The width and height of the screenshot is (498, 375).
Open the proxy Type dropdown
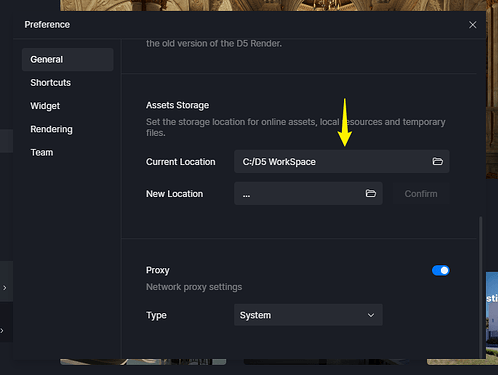pos(308,315)
